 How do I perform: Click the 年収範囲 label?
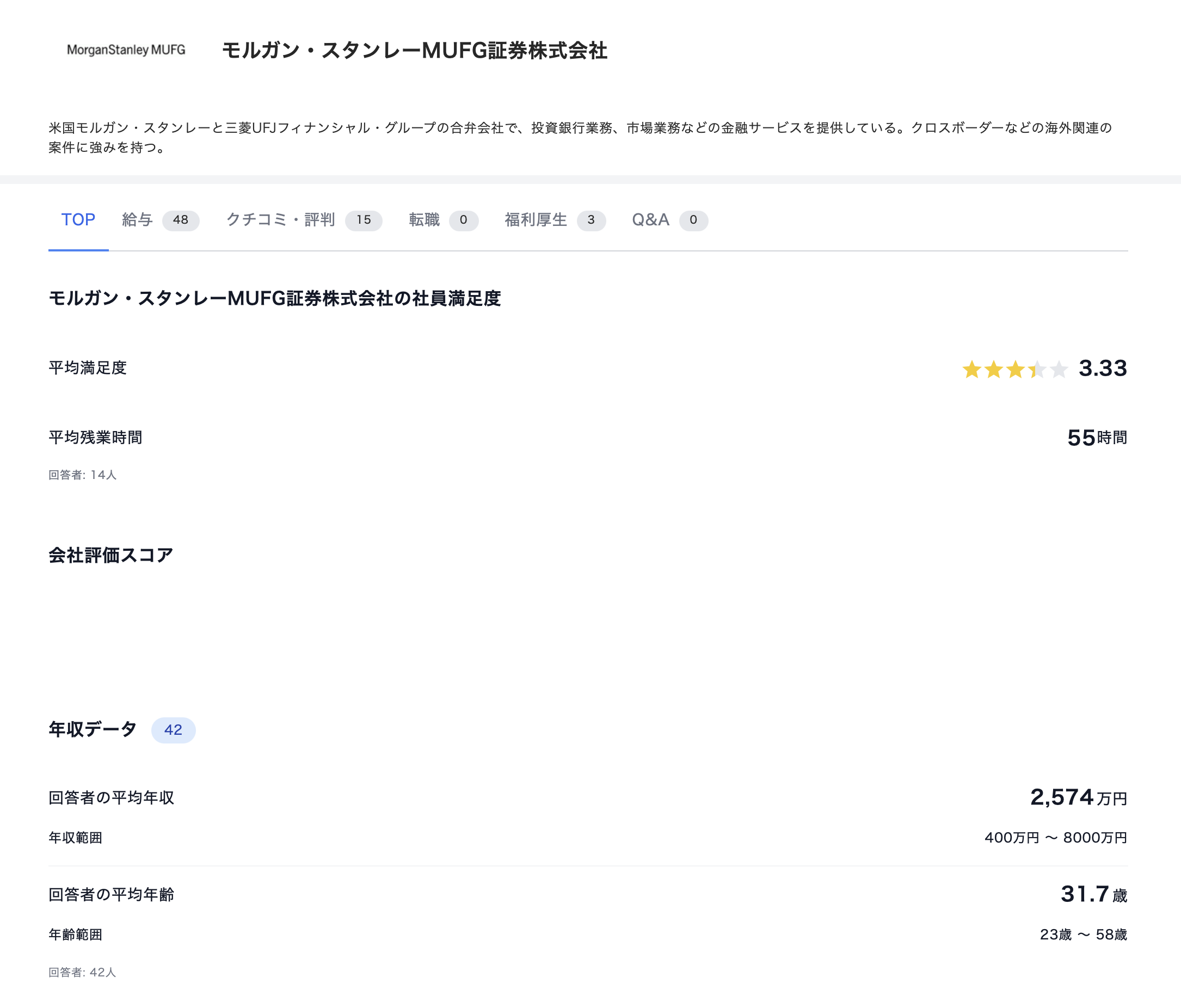pos(75,838)
